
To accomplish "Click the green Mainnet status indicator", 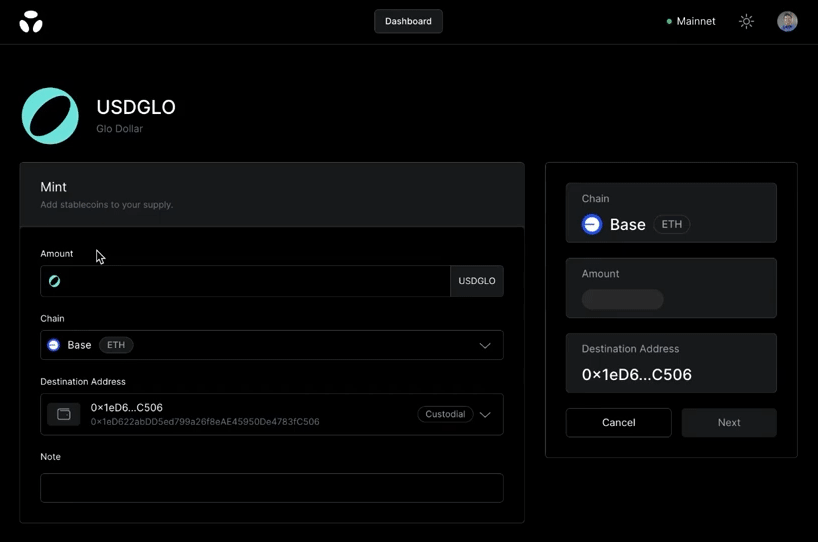I will point(669,21).
